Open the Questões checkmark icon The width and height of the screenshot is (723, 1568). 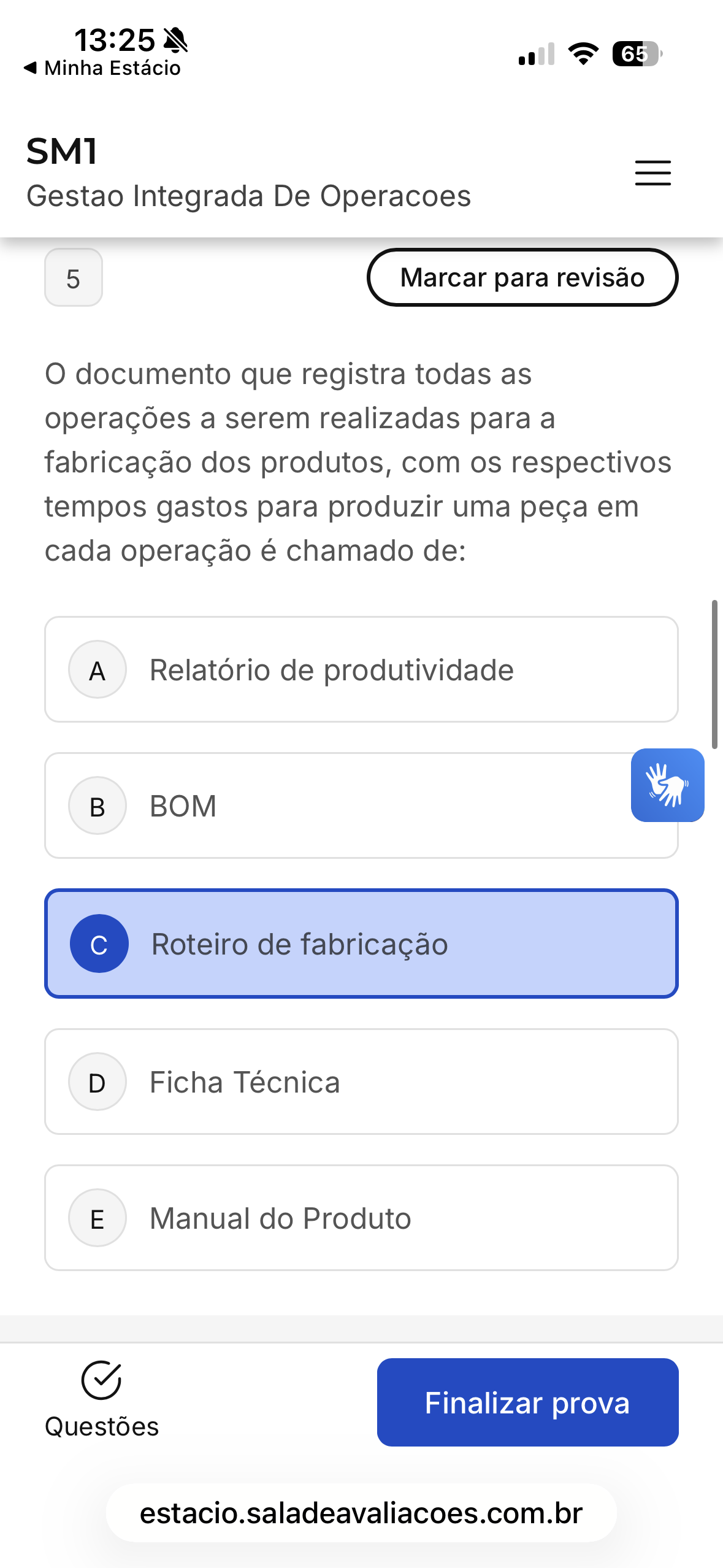pos(101,1381)
